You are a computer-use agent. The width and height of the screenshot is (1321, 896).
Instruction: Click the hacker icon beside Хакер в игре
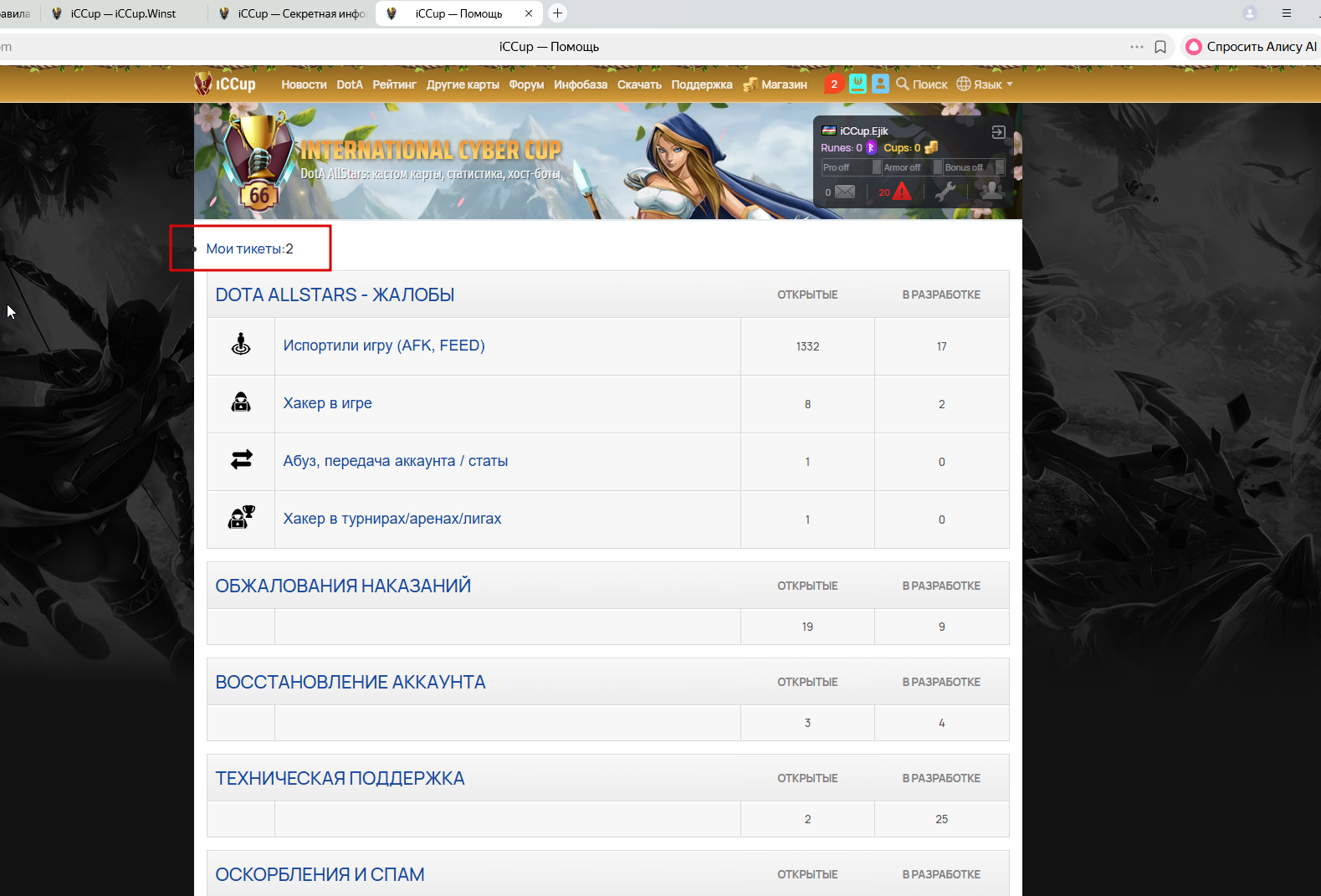(x=241, y=402)
